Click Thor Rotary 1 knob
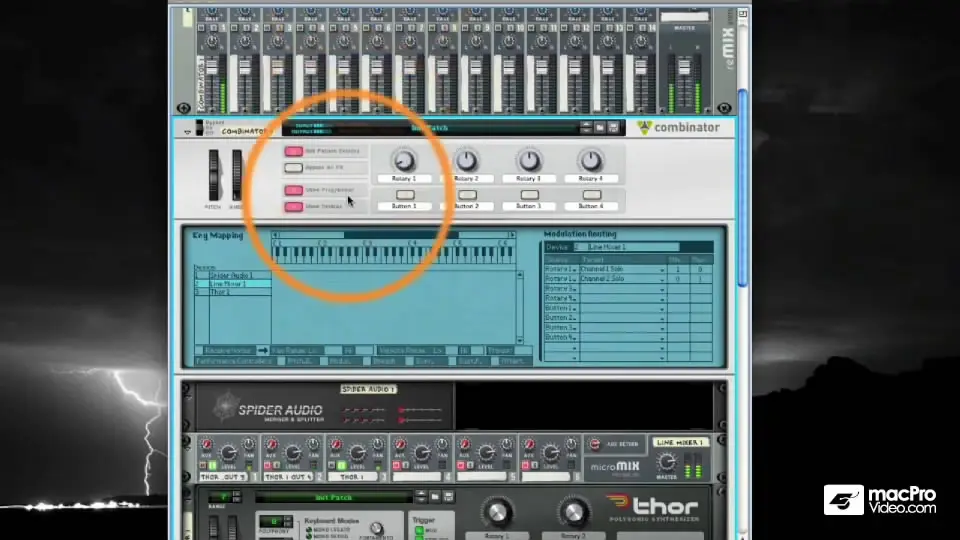The image size is (960, 540). [x=497, y=513]
